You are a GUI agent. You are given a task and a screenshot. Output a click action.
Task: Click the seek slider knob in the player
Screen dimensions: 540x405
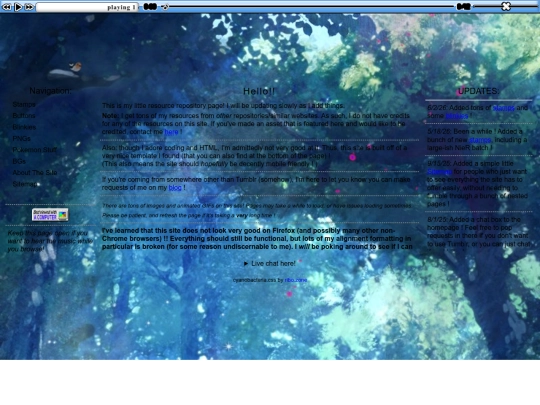165,7
